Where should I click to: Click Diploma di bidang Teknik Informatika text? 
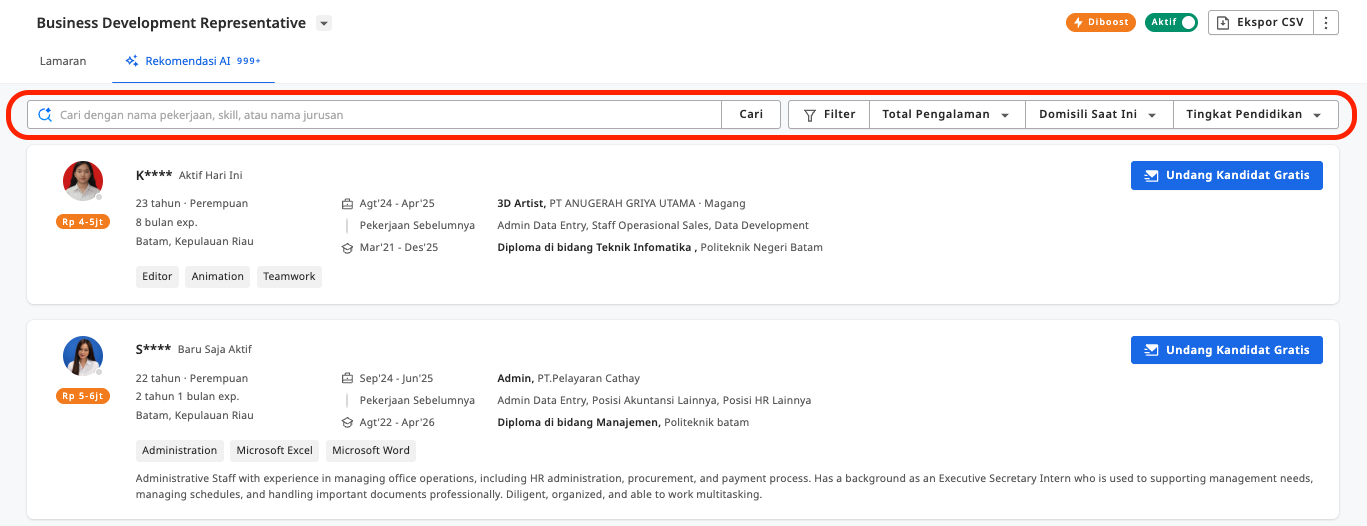[595, 247]
